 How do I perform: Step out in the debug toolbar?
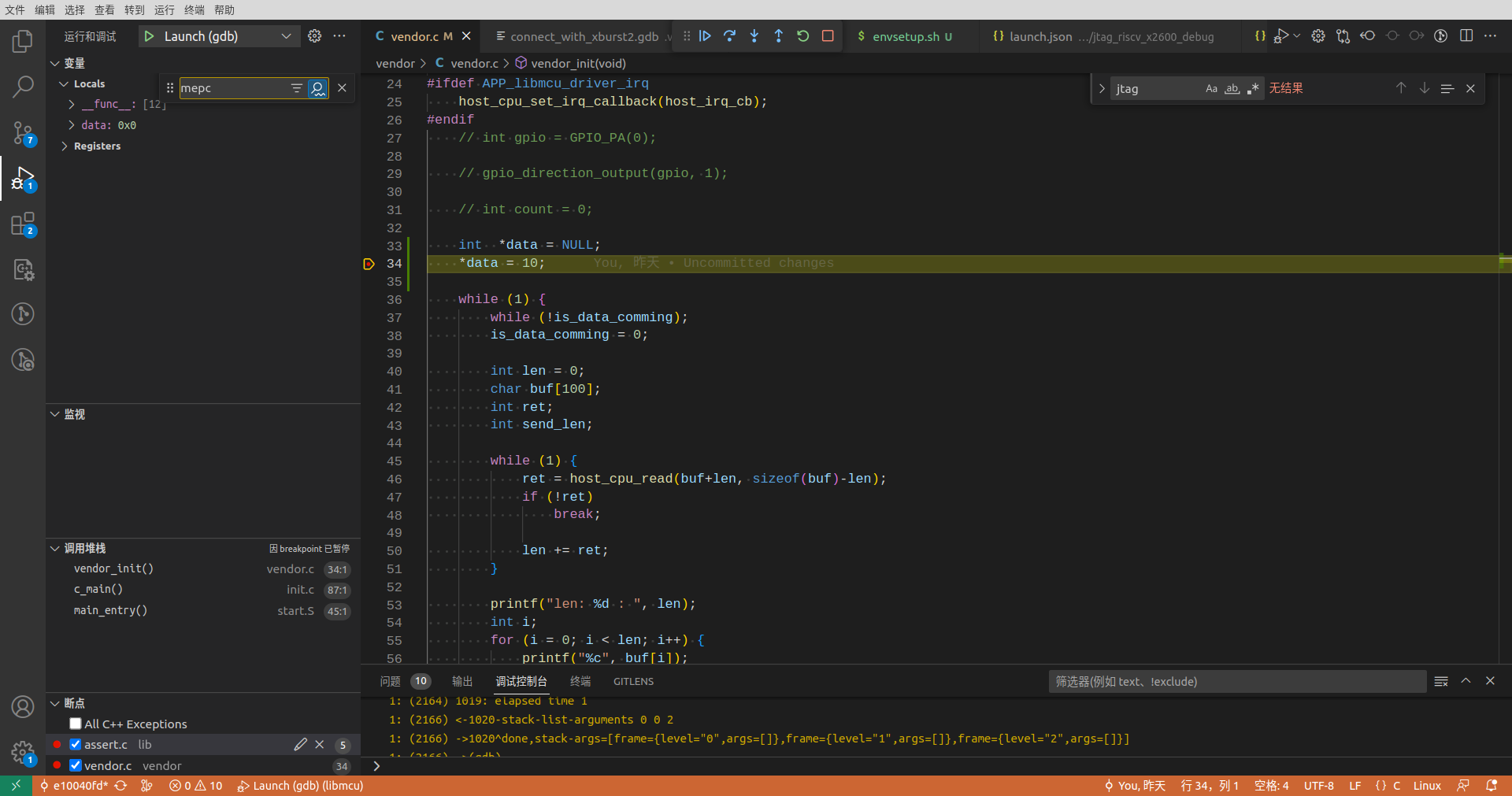(x=779, y=36)
